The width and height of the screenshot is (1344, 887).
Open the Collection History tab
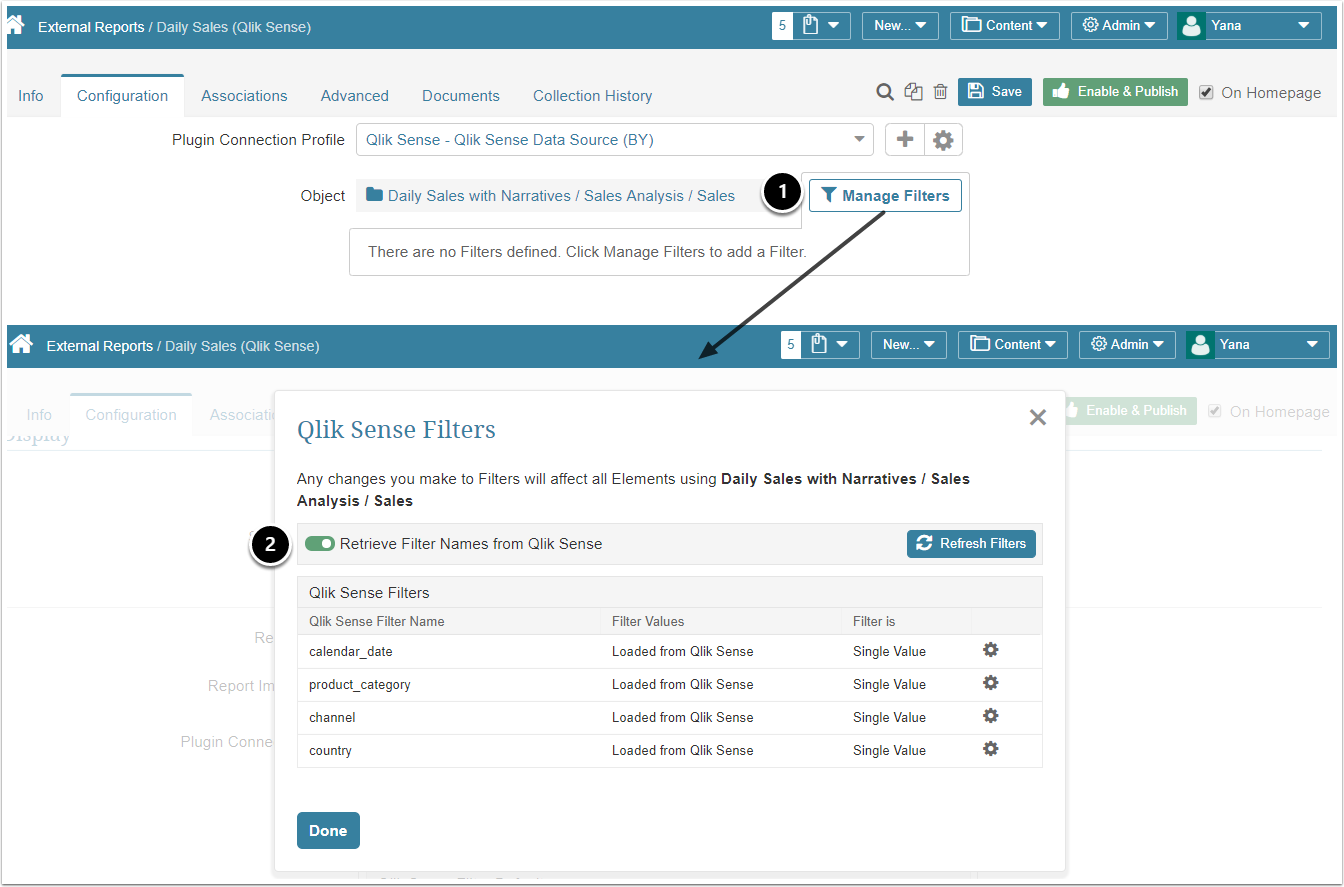(592, 96)
